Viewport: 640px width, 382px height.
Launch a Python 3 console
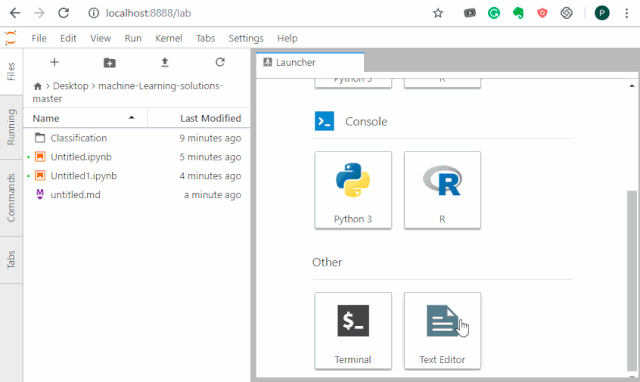[x=353, y=190]
